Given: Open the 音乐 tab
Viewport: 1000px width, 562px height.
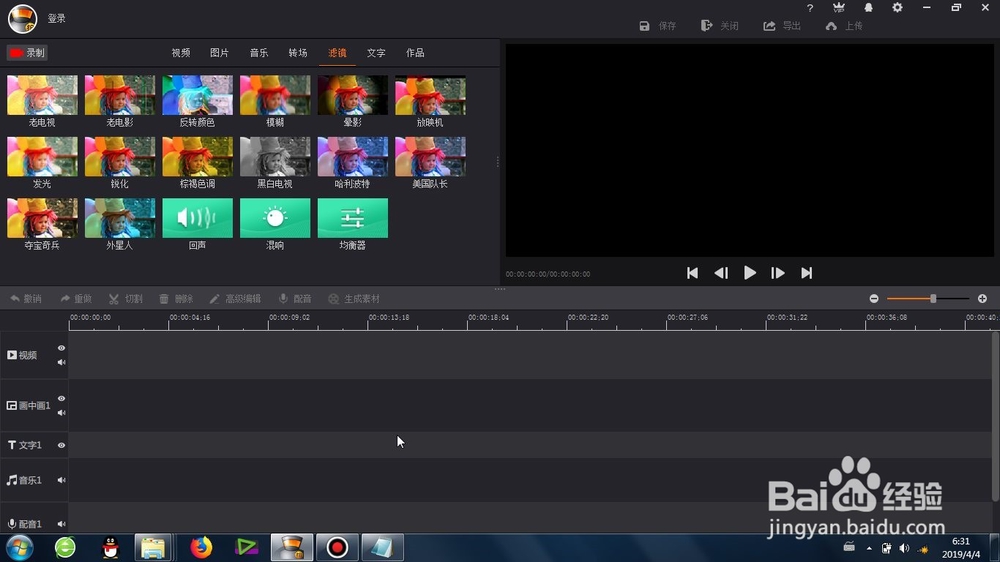Looking at the screenshot, I should pyautogui.click(x=259, y=53).
